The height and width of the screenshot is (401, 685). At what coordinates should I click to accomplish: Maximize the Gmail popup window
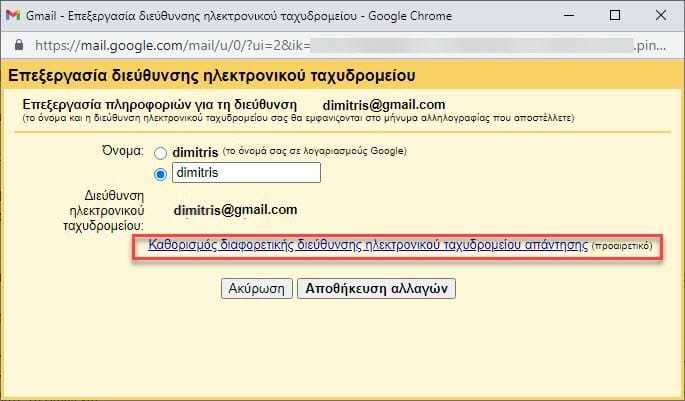[615, 15]
